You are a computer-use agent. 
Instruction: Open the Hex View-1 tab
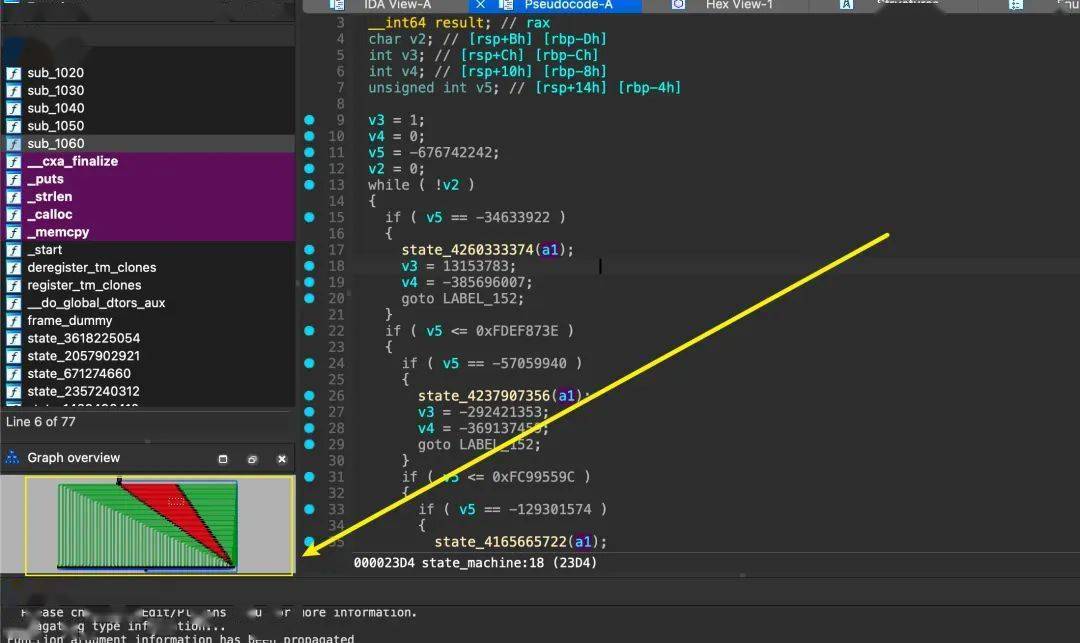[739, 5]
